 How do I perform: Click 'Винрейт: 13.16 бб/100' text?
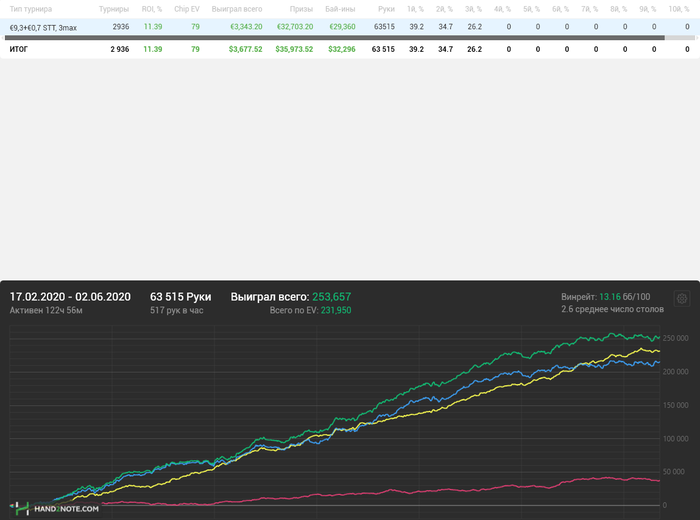(605, 297)
